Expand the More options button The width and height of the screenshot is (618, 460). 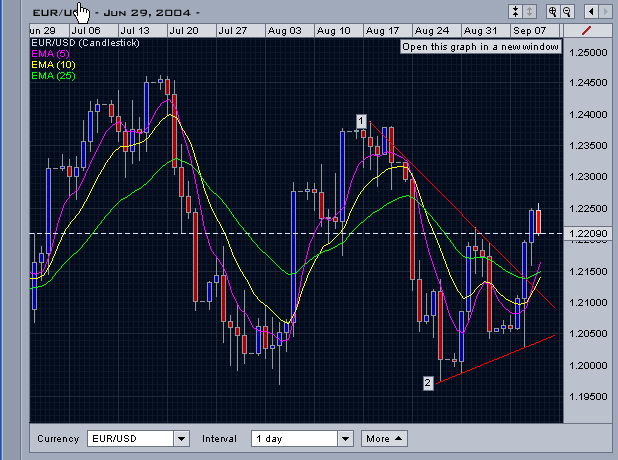coord(384,439)
